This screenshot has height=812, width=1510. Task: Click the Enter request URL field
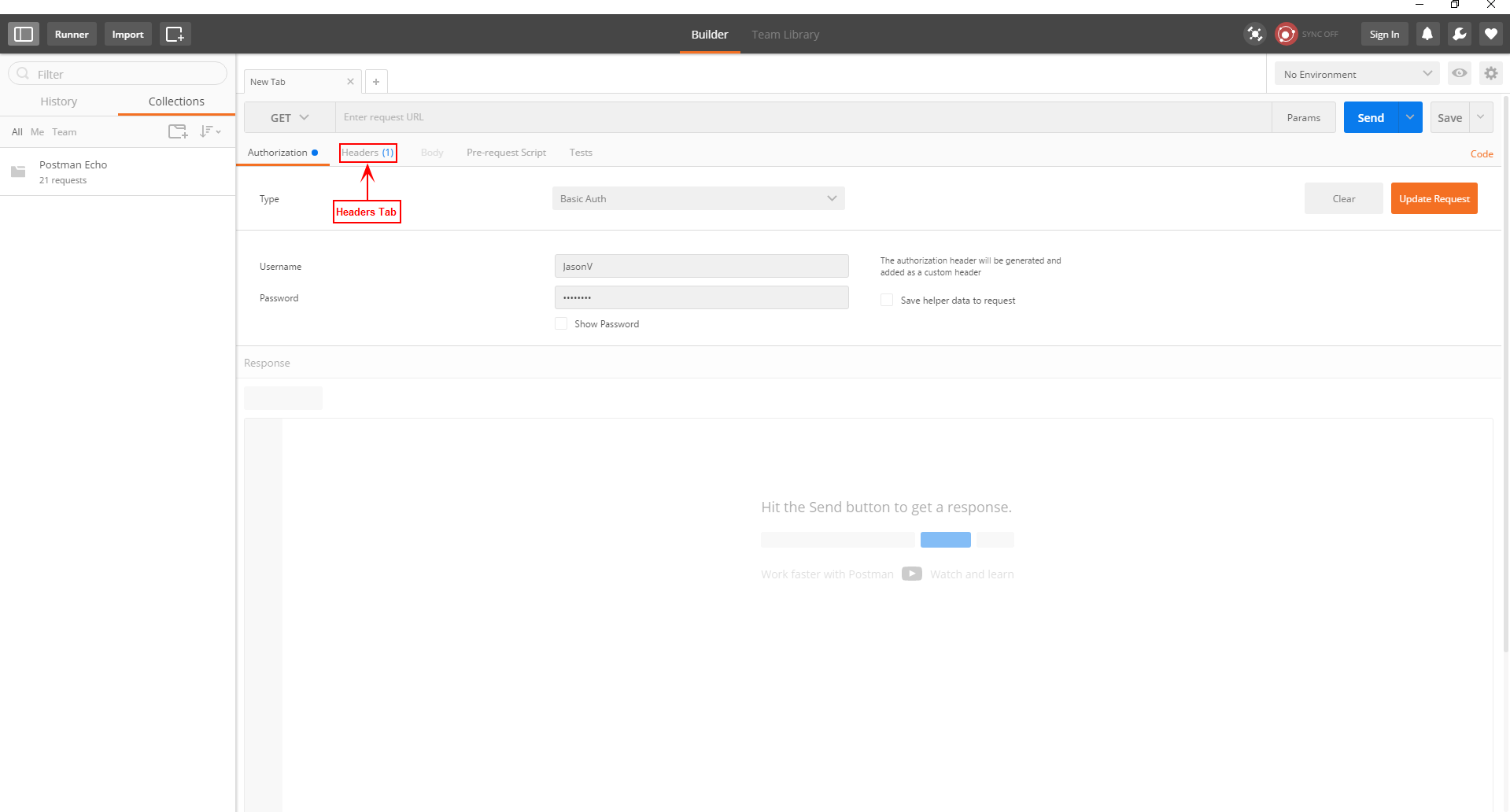pyautogui.click(x=803, y=117)
